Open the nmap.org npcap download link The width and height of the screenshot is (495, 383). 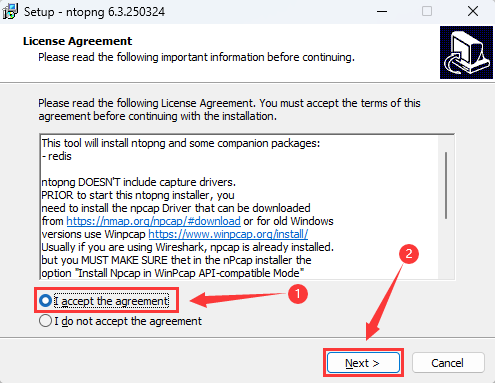point(153,221)
